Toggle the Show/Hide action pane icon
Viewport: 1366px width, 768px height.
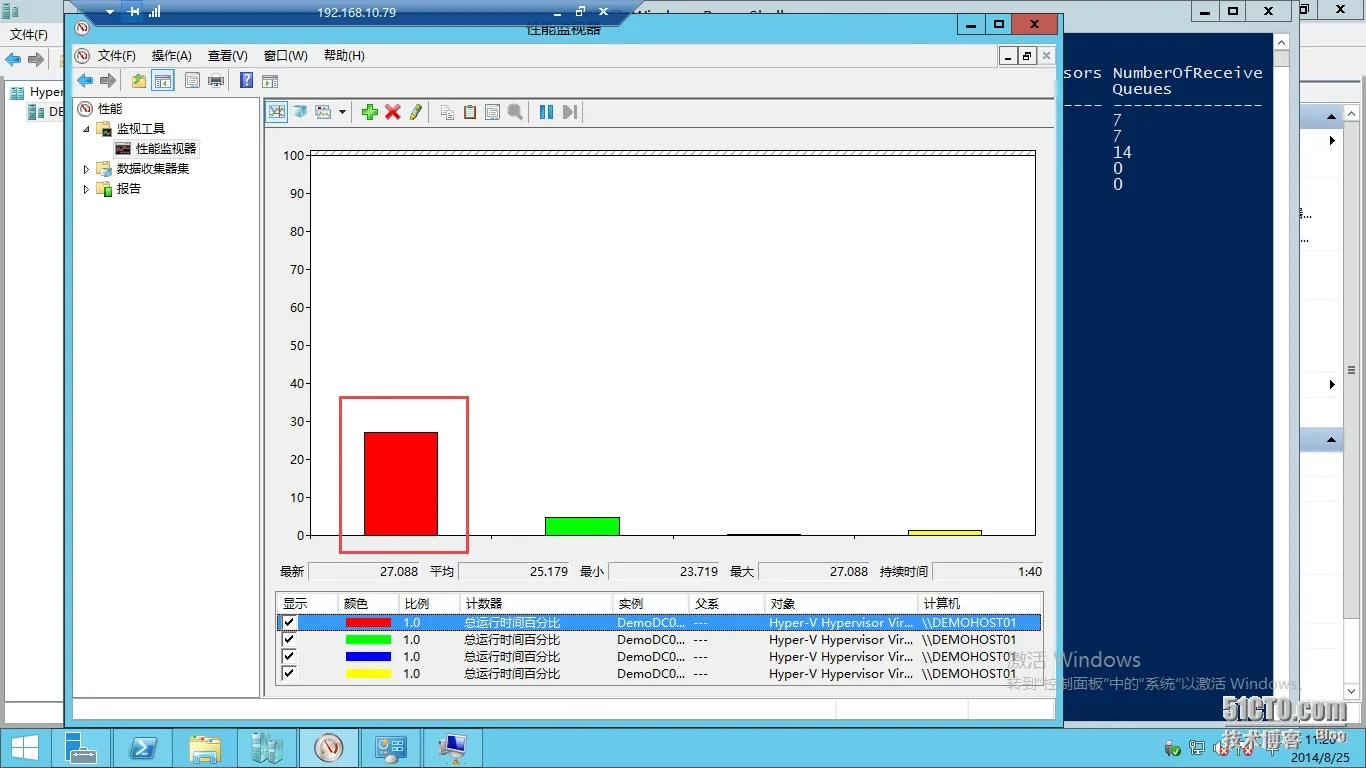click(x=269, y=81)
